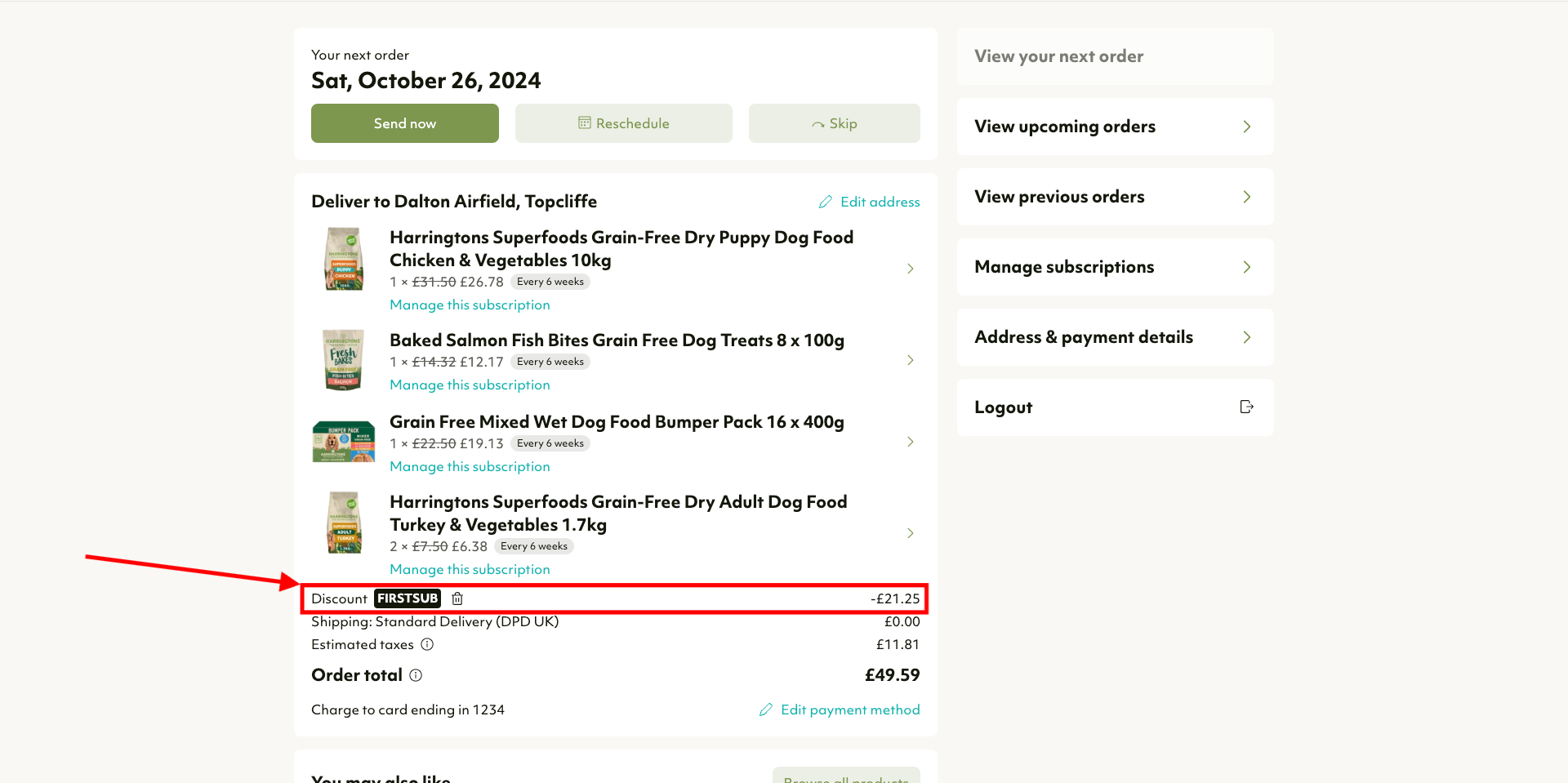Delete the FIRSTSUB discount with trash icon
The width and height of the screenshot is (1568, 783).
click(457, 598)
